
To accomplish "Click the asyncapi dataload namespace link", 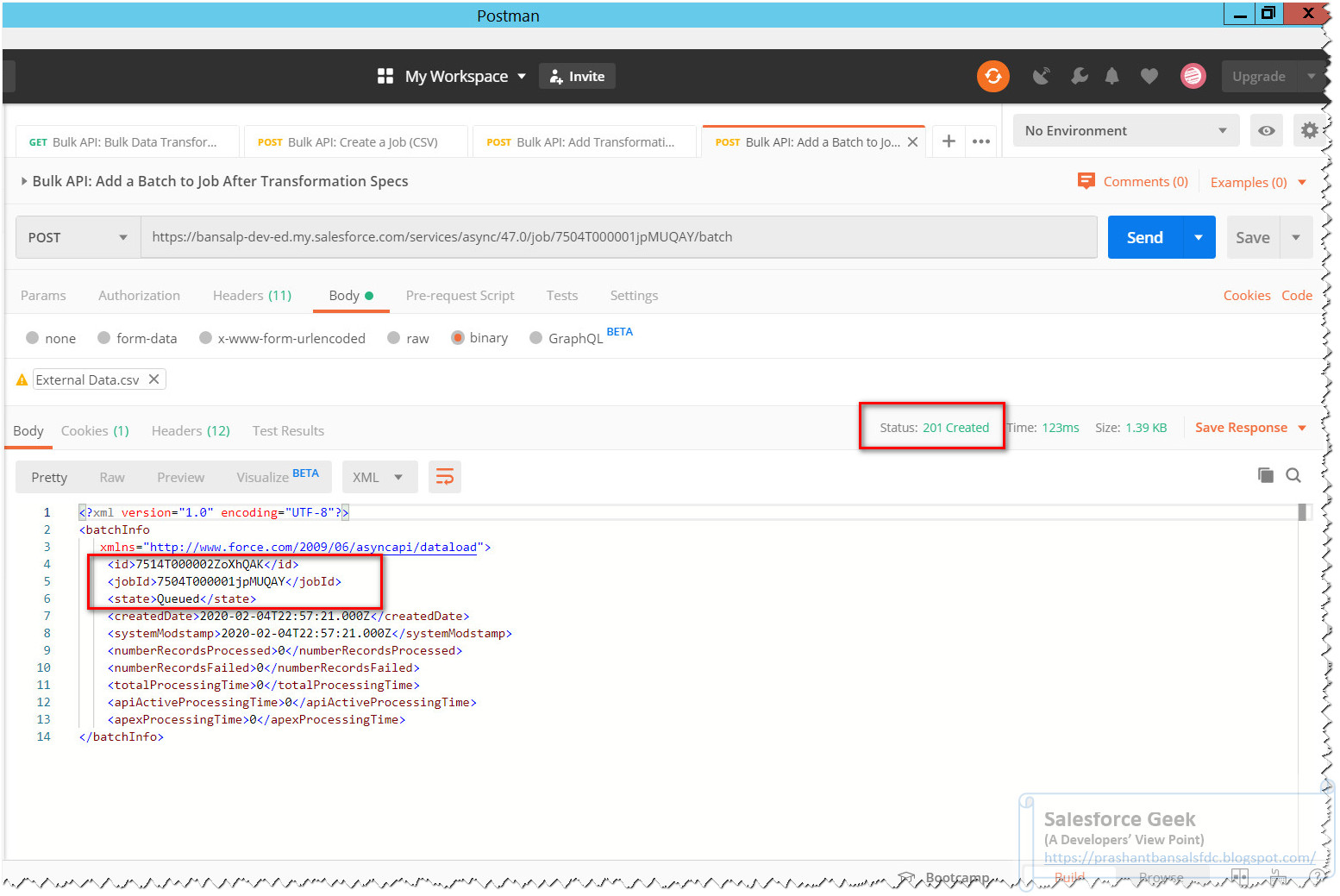I will click(x=314, y=547).
